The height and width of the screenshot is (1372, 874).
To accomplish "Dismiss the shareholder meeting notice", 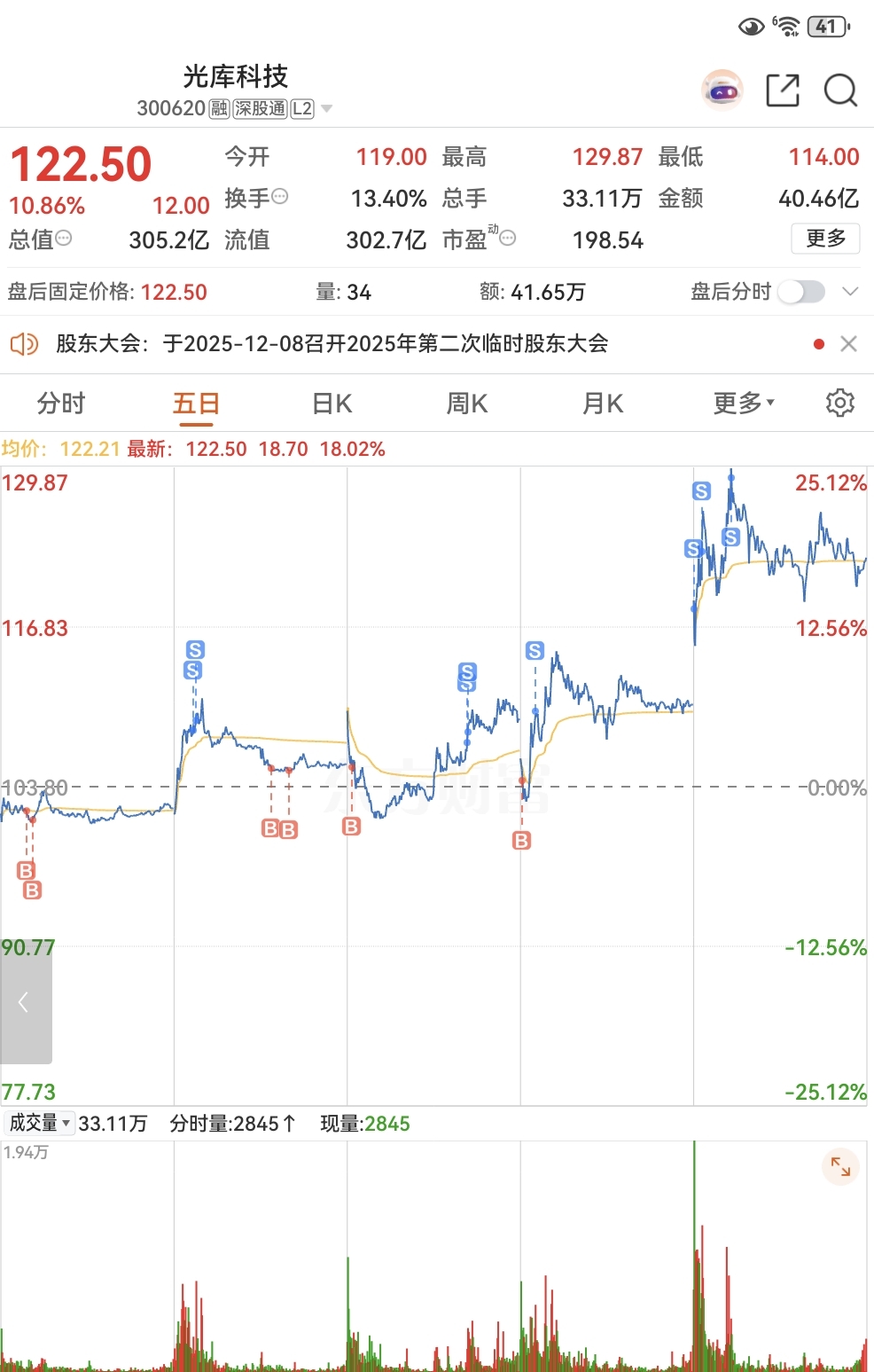I will (848, 344).
